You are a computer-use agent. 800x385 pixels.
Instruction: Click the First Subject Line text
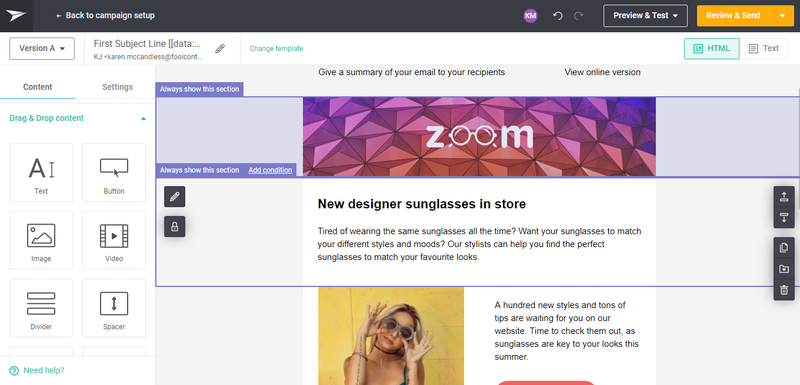tap(147, 44)
